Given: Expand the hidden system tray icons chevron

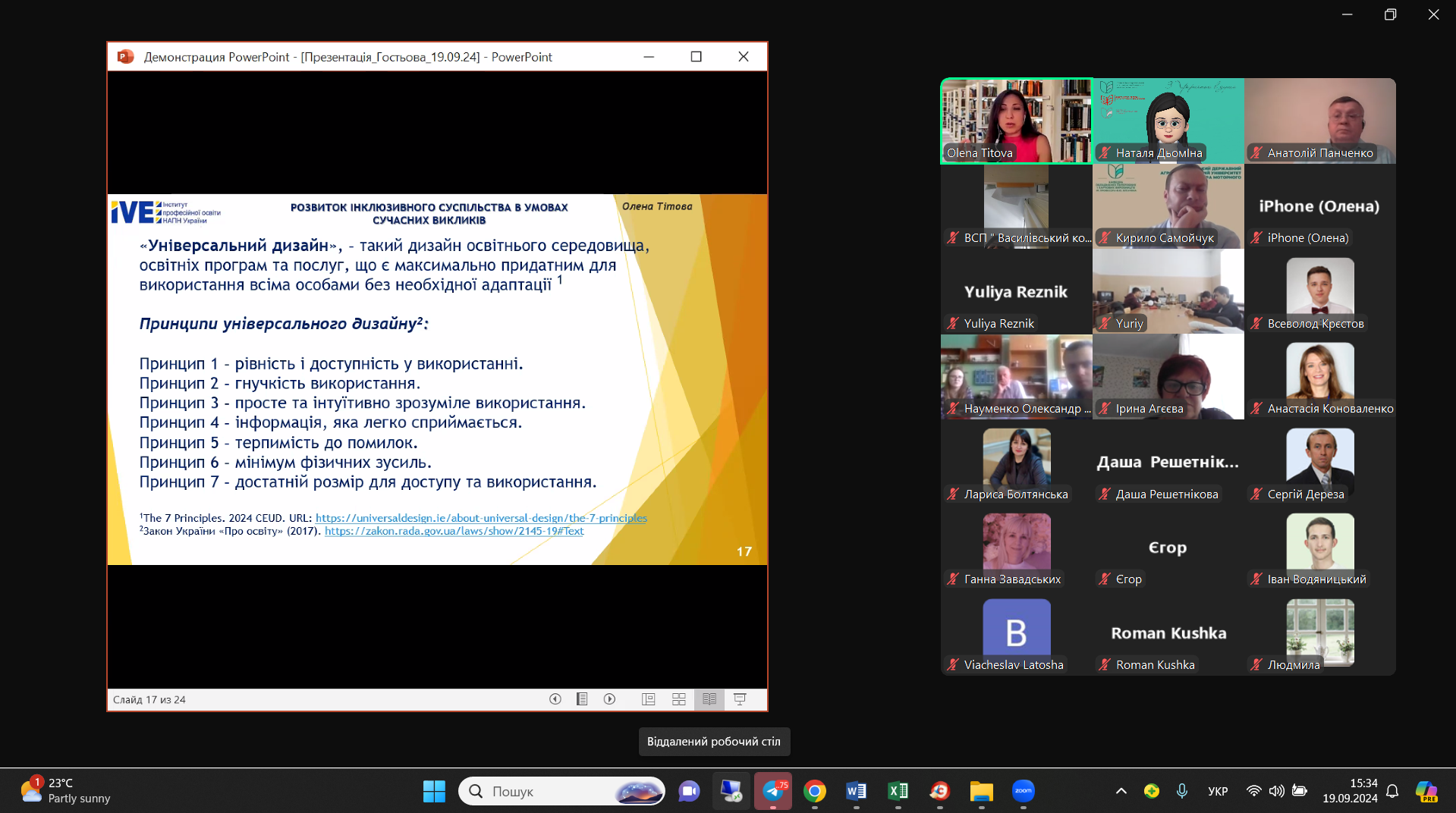Looking at the screenshot, I should pos(1121,791).
